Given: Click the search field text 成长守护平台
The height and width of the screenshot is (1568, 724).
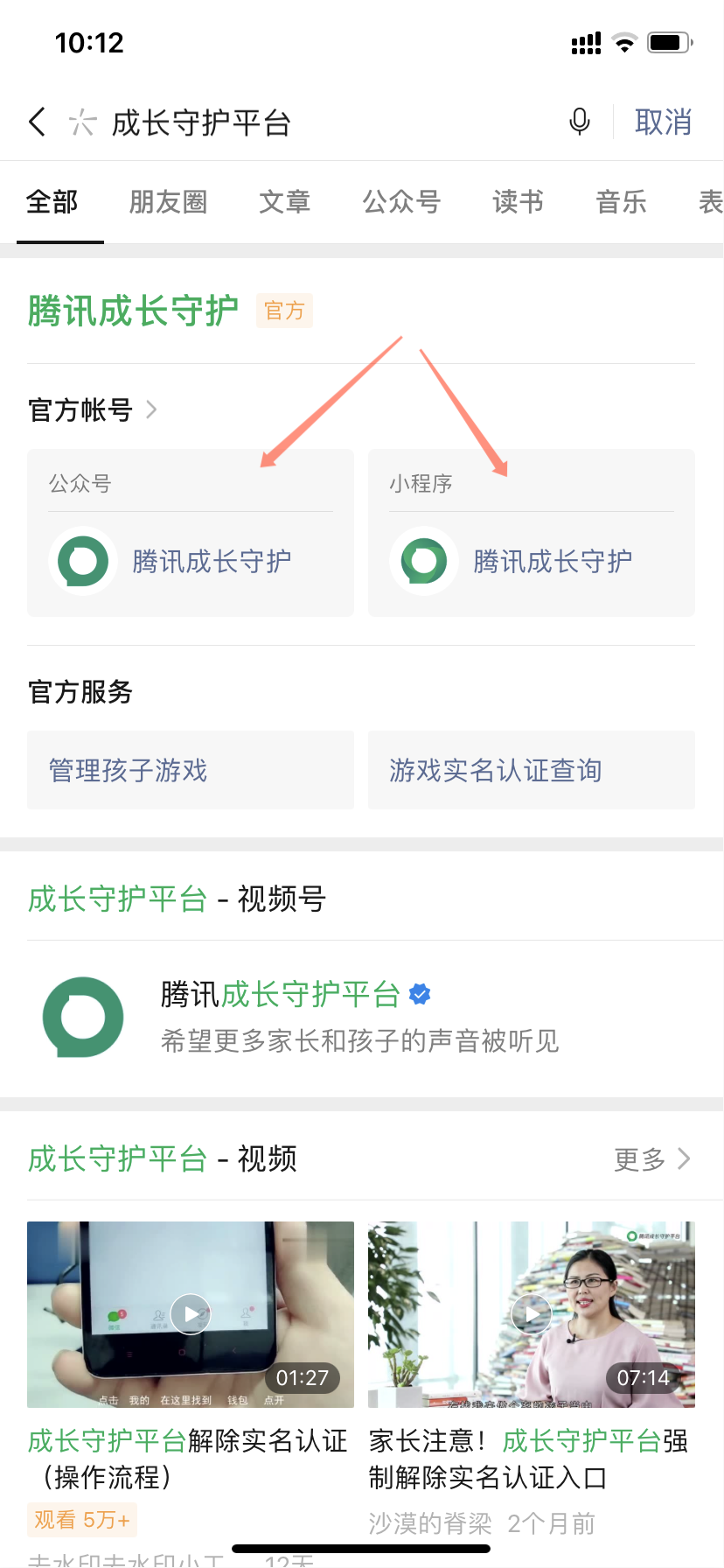Looking at the screenshot, I should 201,122.
